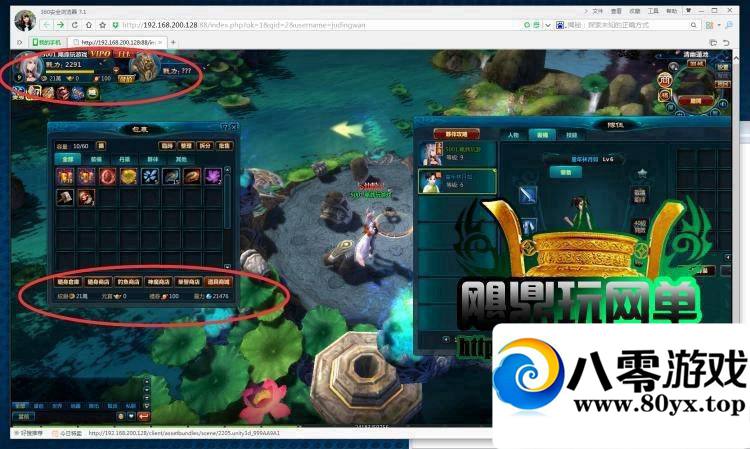Open the extensions dropdown arrow near search
Viewport: 750px width, 449px height.
click(x=719, y=25)
